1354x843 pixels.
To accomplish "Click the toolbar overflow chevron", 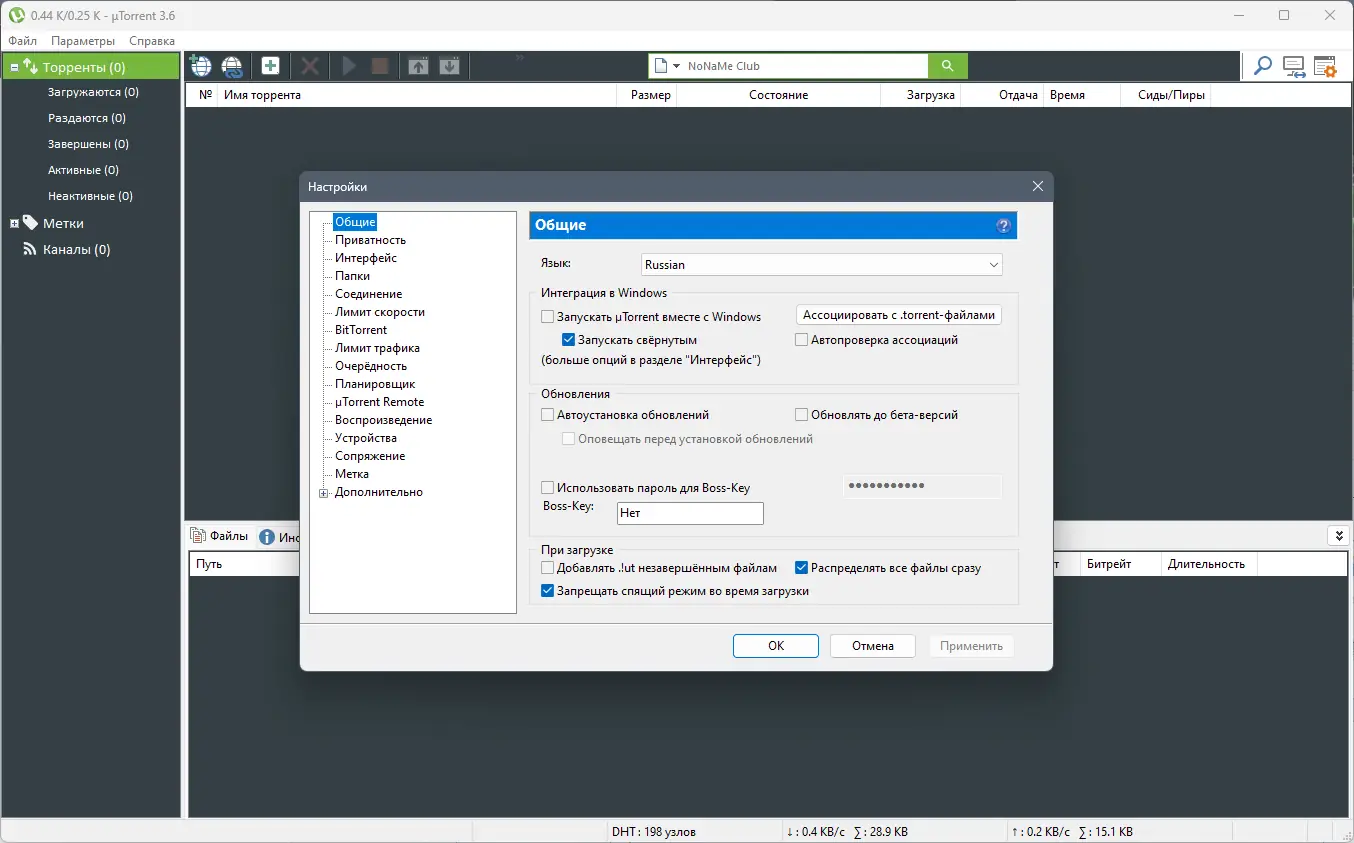I will click(x=520, y=60).
